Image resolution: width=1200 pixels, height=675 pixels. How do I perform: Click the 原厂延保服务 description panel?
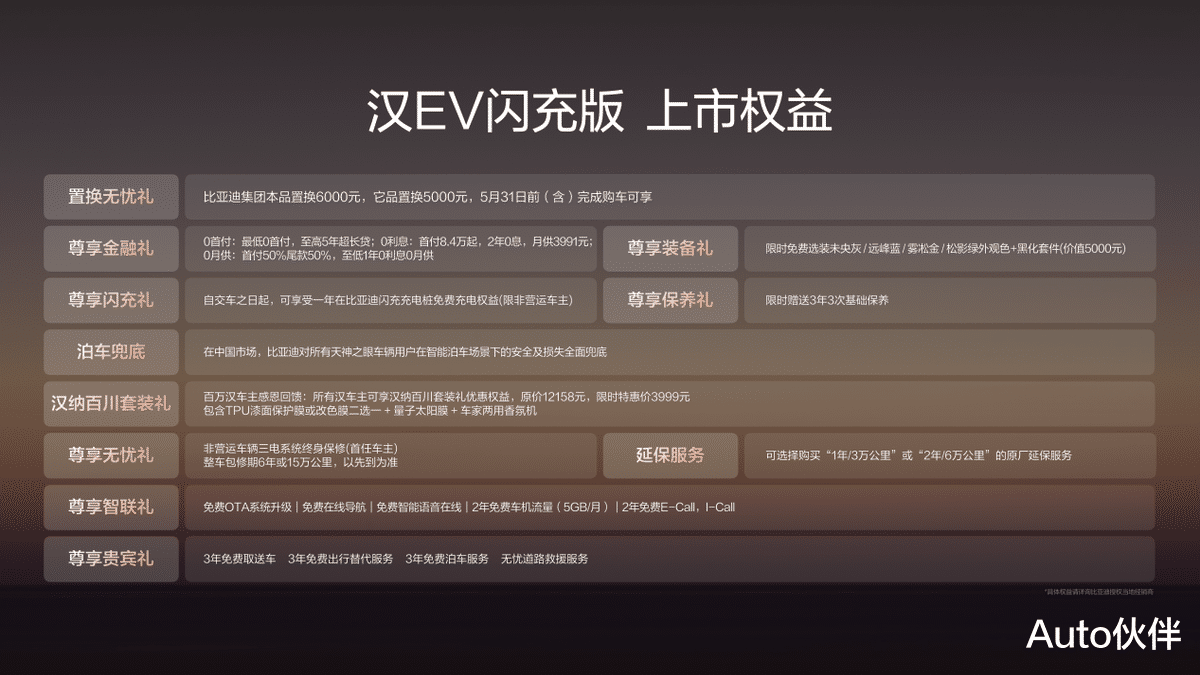point(950,455)
